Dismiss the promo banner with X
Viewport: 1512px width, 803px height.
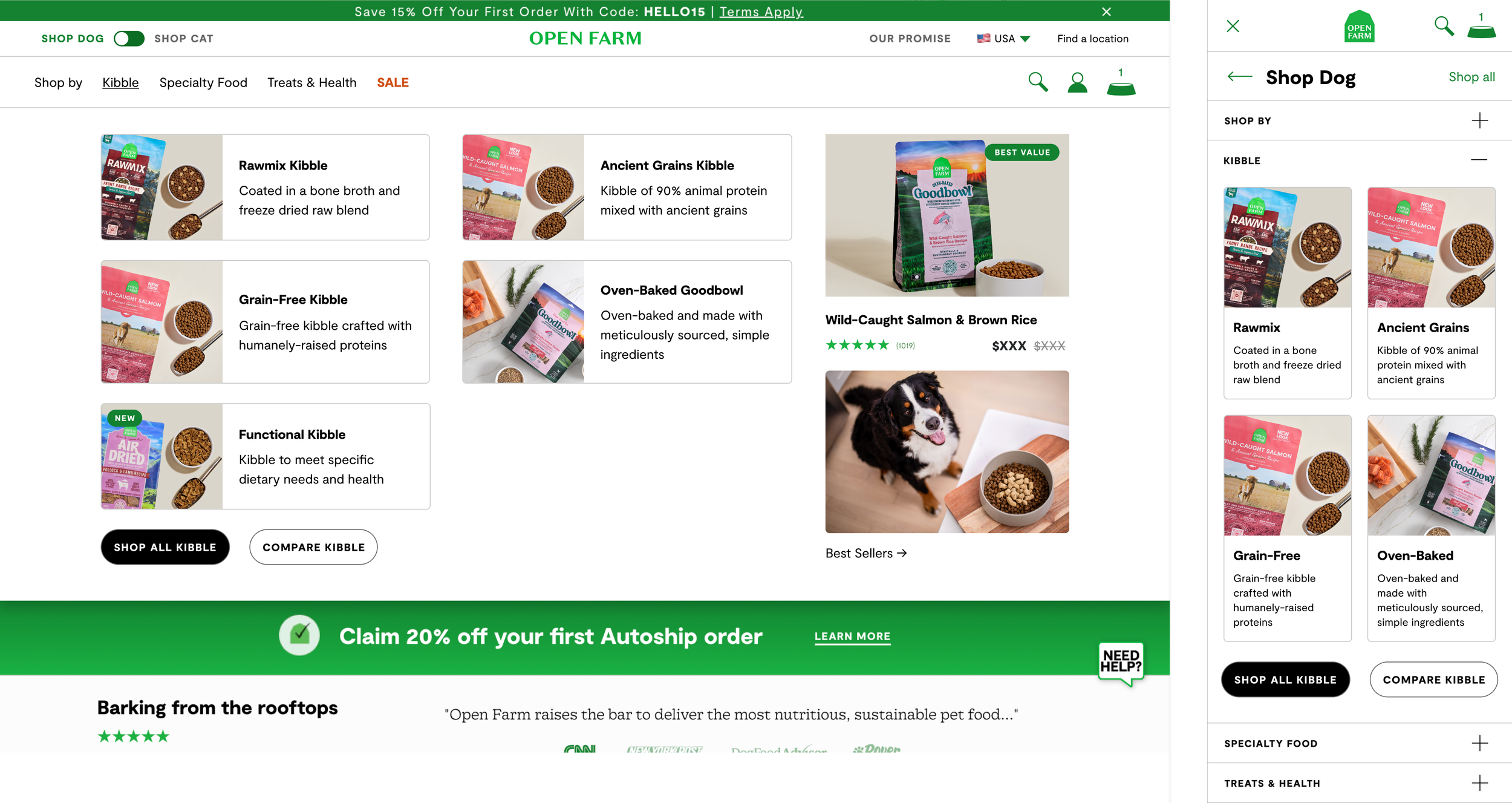1106,11
